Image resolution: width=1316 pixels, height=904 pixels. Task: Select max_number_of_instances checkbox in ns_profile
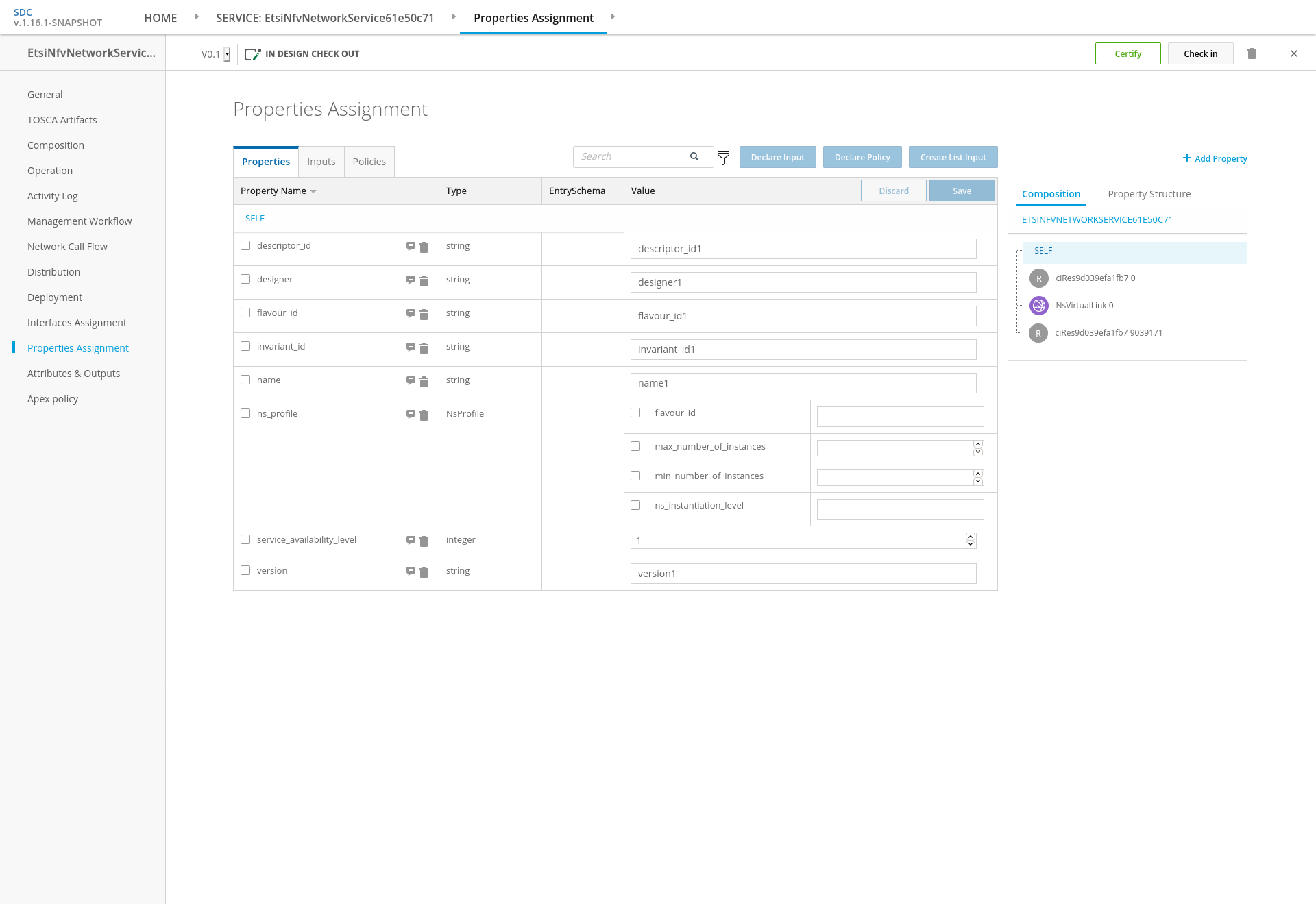pos(635,446)
